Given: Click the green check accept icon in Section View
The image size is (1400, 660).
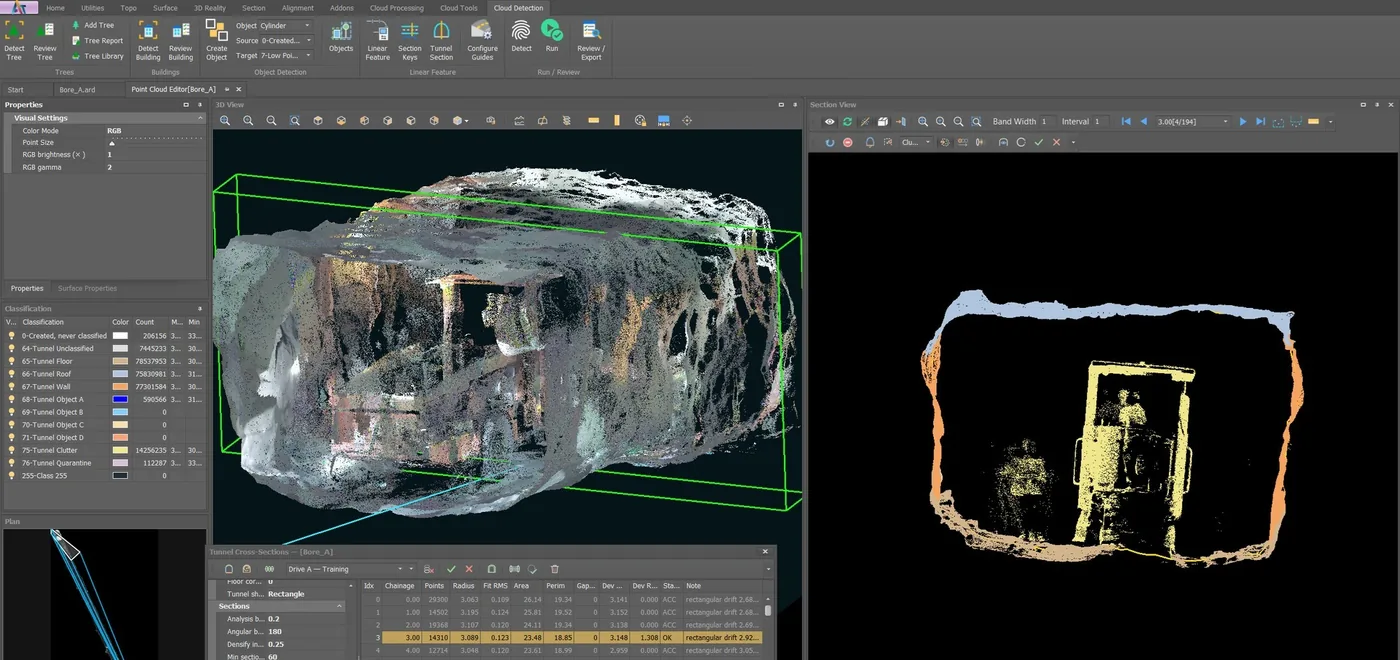Looking at the screenshot, I should point(1038,143).
